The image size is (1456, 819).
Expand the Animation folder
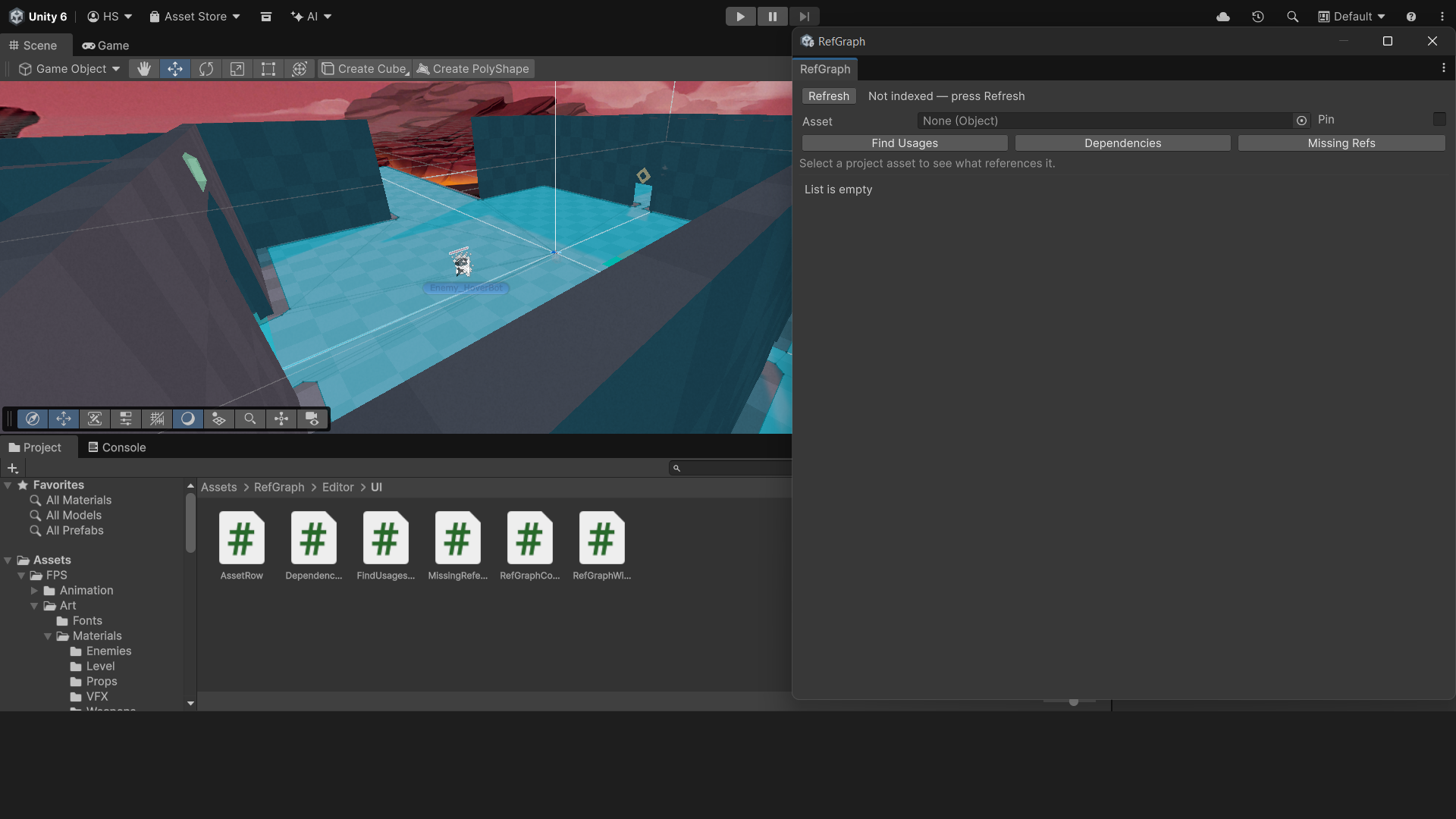(34, 591)
